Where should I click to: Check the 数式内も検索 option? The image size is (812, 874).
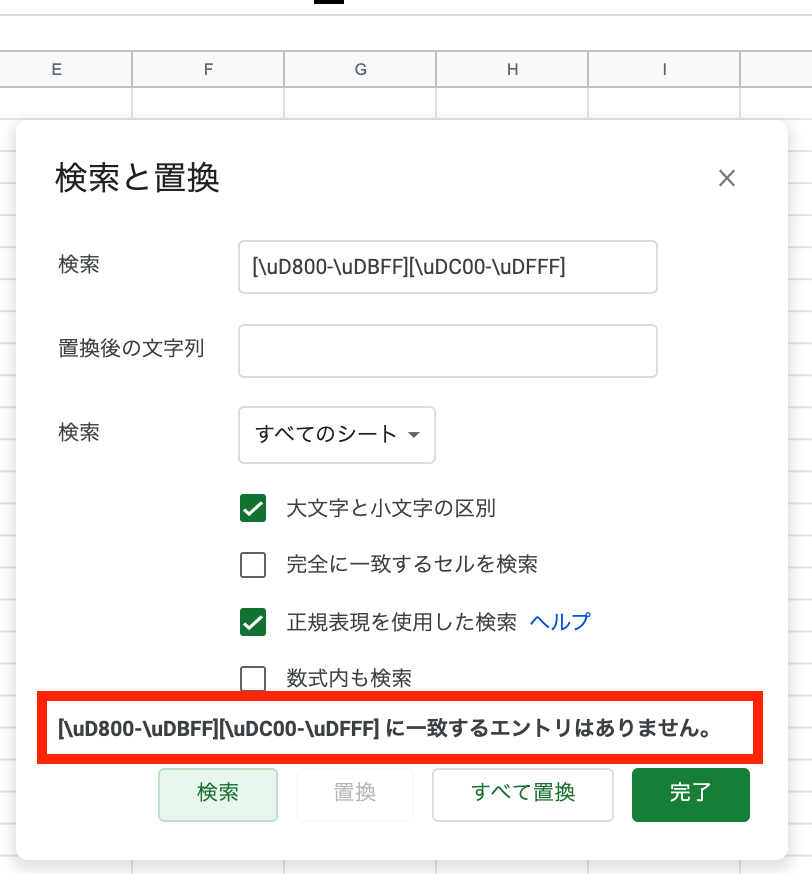253,678
